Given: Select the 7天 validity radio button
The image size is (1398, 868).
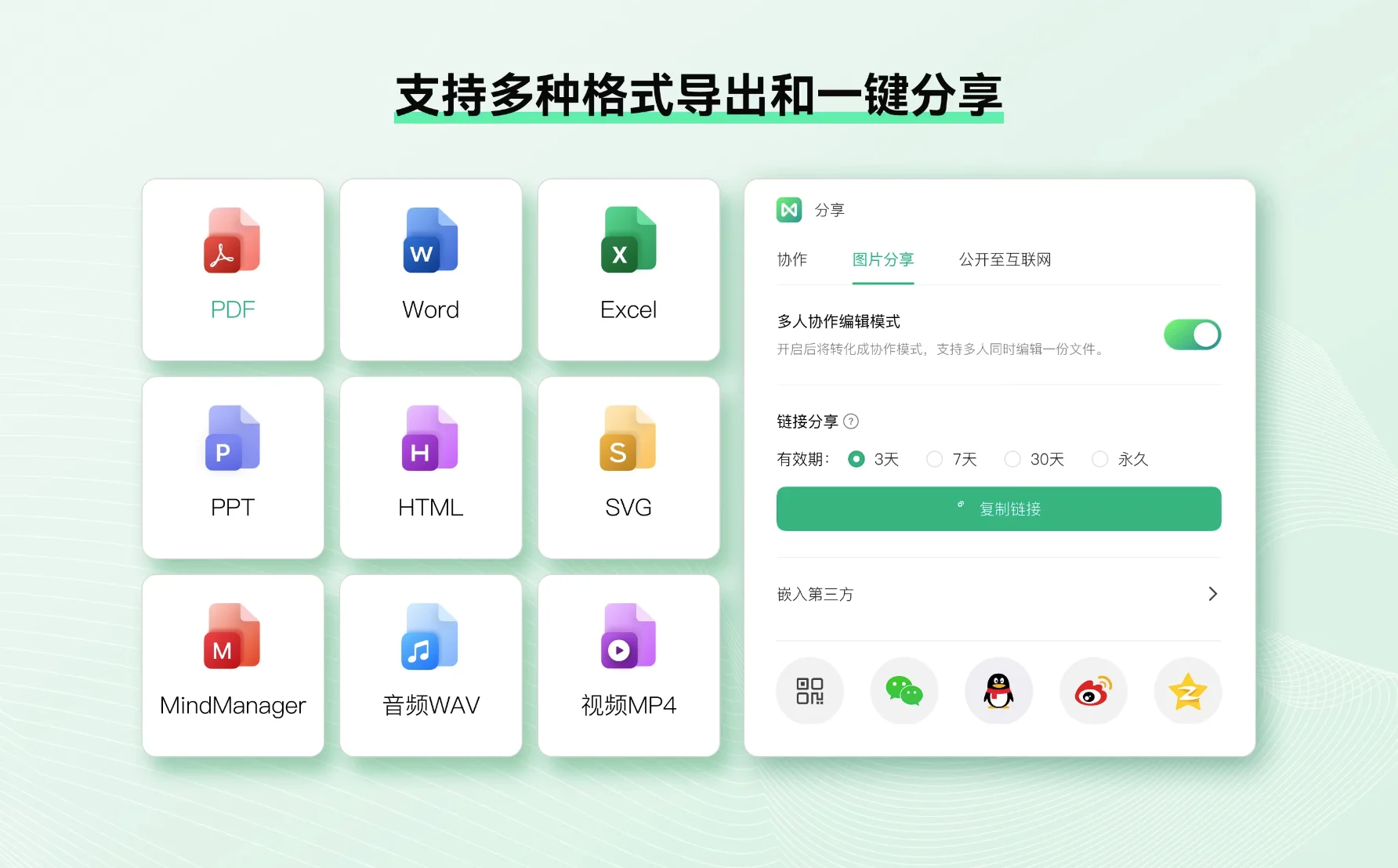Looking at the screenshot, I should coord(935,459).
